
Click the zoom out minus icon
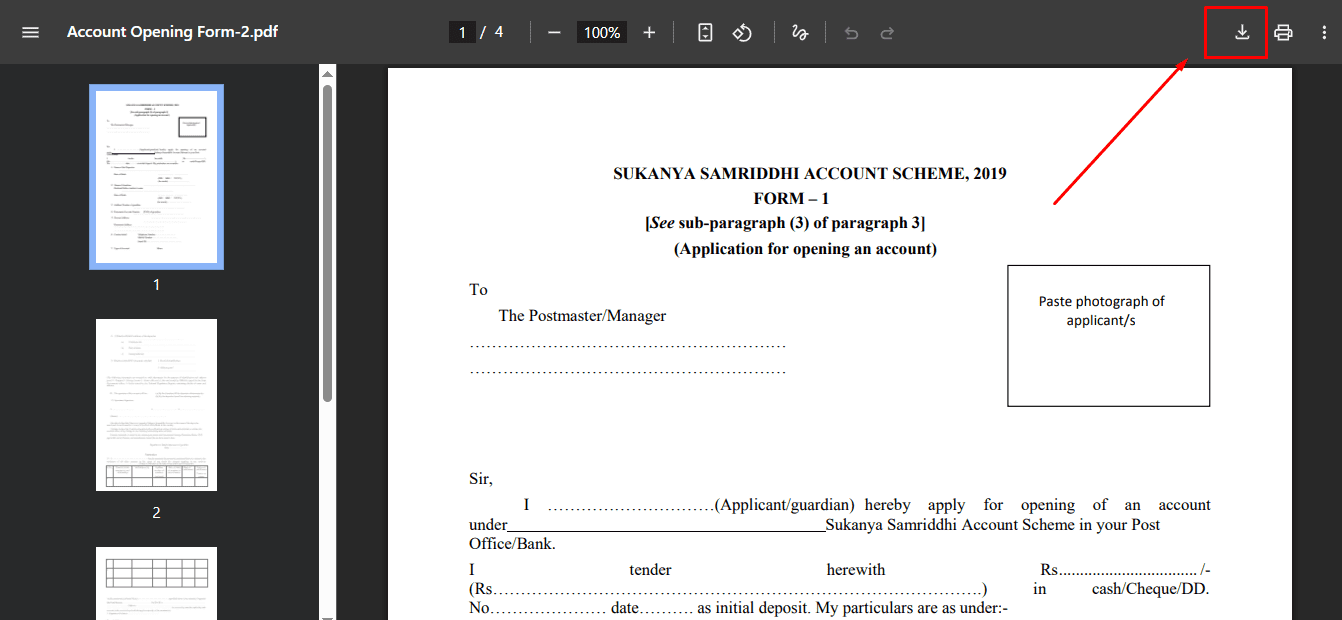click(x=554, y=32)
